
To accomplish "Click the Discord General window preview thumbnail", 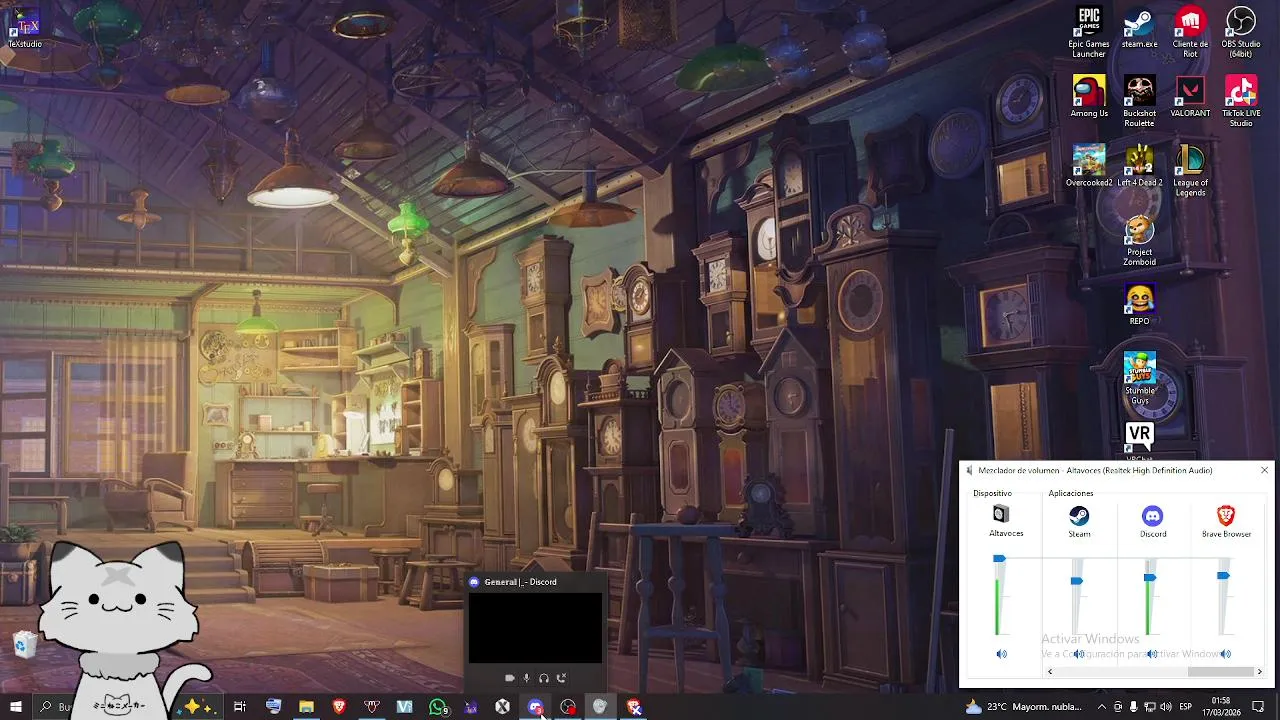I will tap(535, 627).
